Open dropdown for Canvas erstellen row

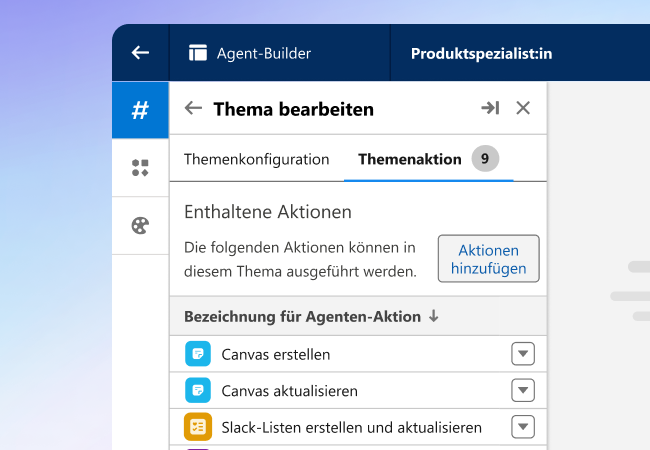523,354
